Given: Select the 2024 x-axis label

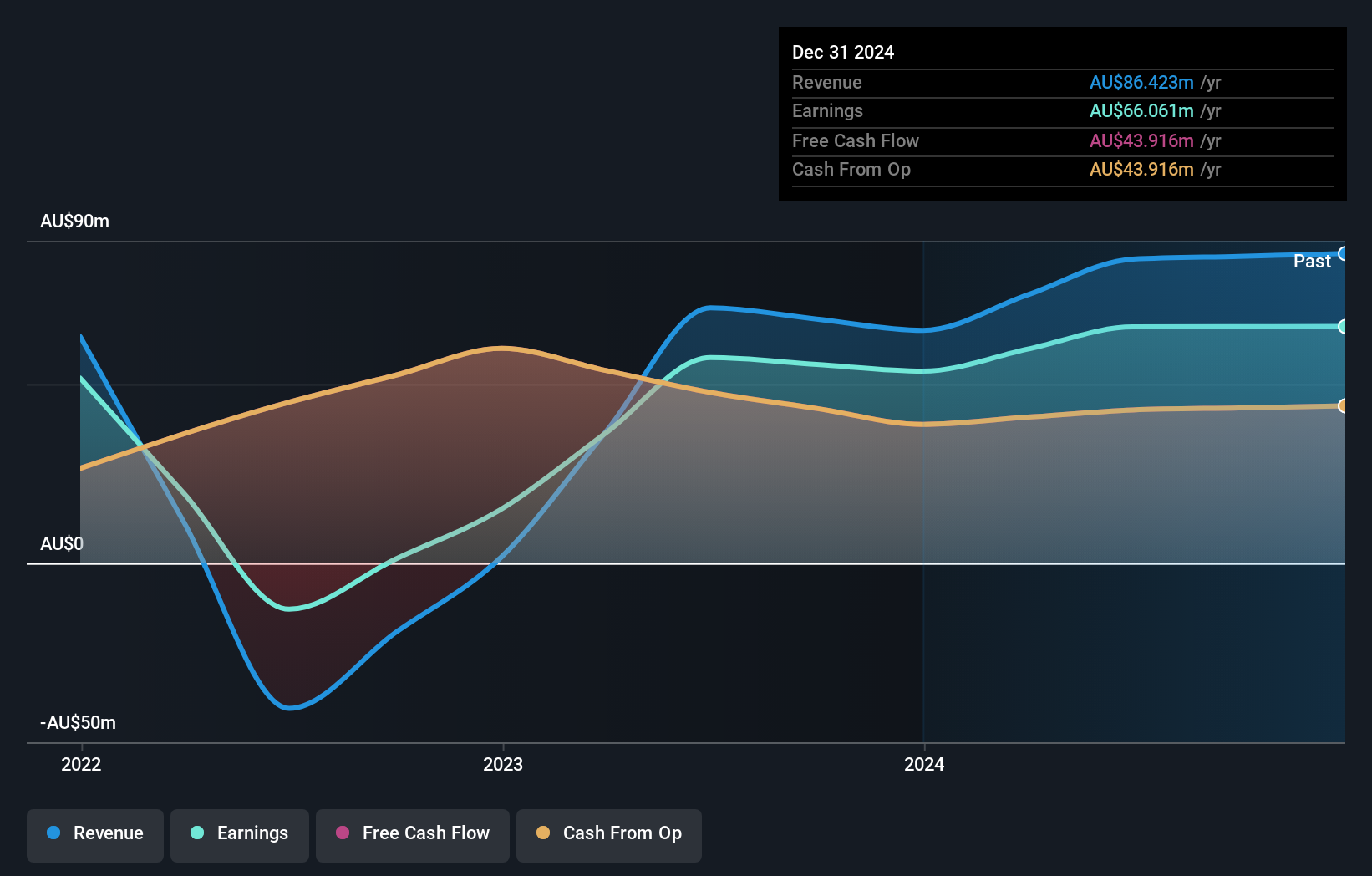Looking at the screenshot, I should tap(924, 764).
